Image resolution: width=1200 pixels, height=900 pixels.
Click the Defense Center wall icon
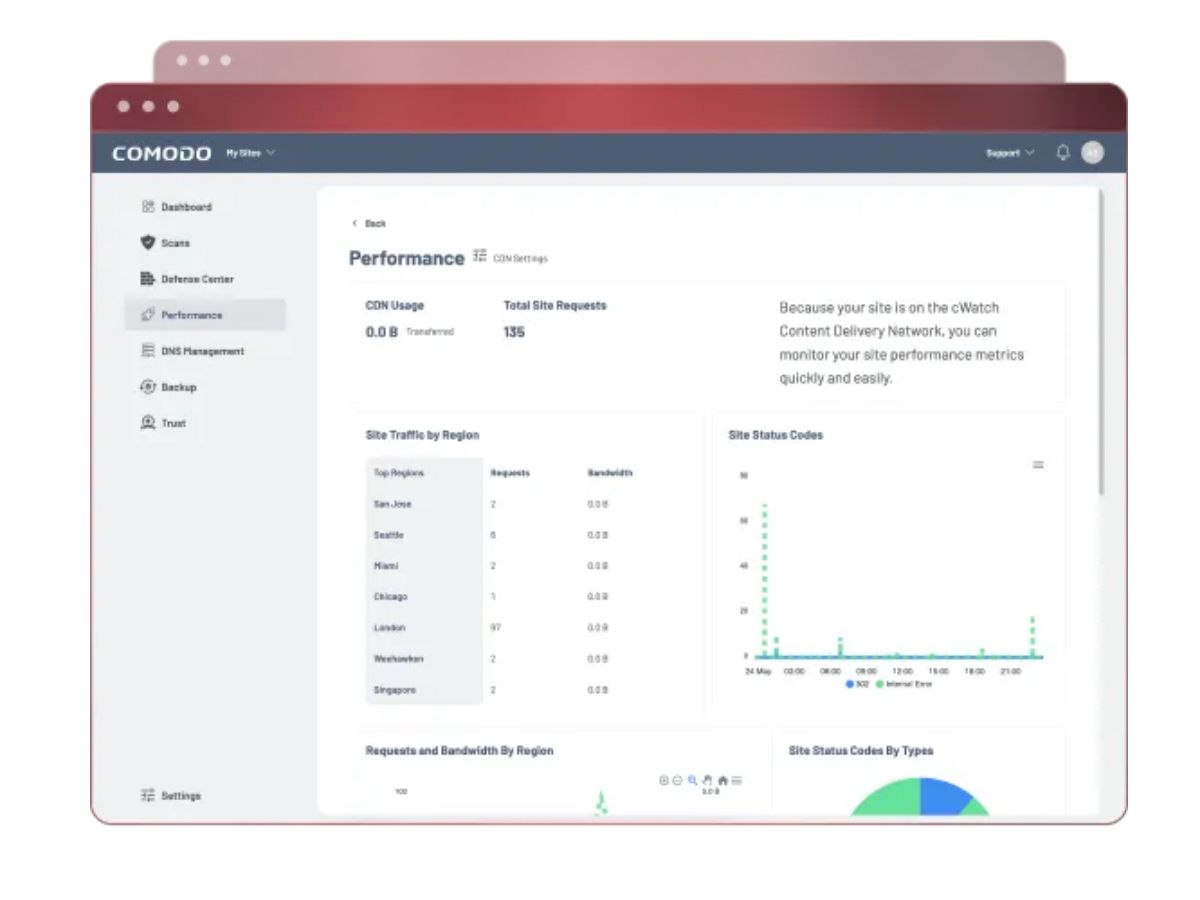[x=148, y=279]
